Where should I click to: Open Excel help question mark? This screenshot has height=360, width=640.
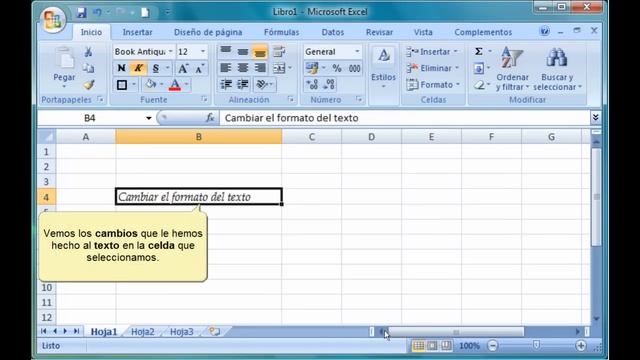click(544, 31)
